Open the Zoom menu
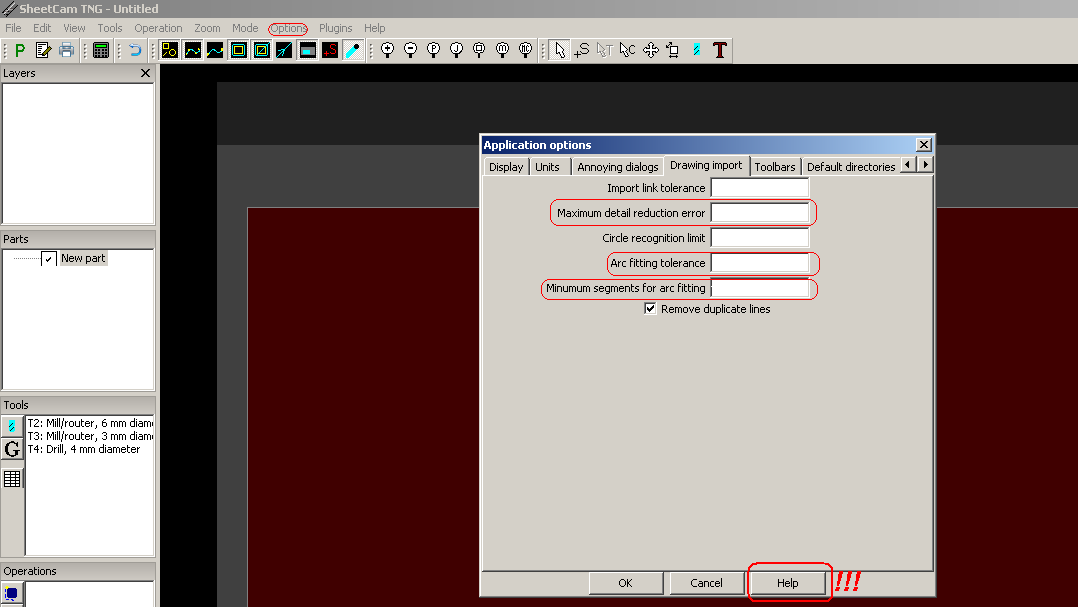The width and height of the screenshot is (1078, 607). point(207,28)
